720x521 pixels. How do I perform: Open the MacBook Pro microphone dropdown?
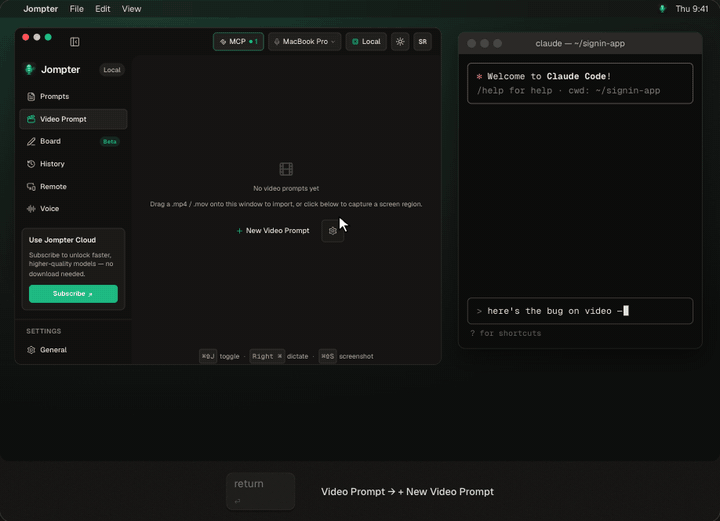click(x=304, y=41)
